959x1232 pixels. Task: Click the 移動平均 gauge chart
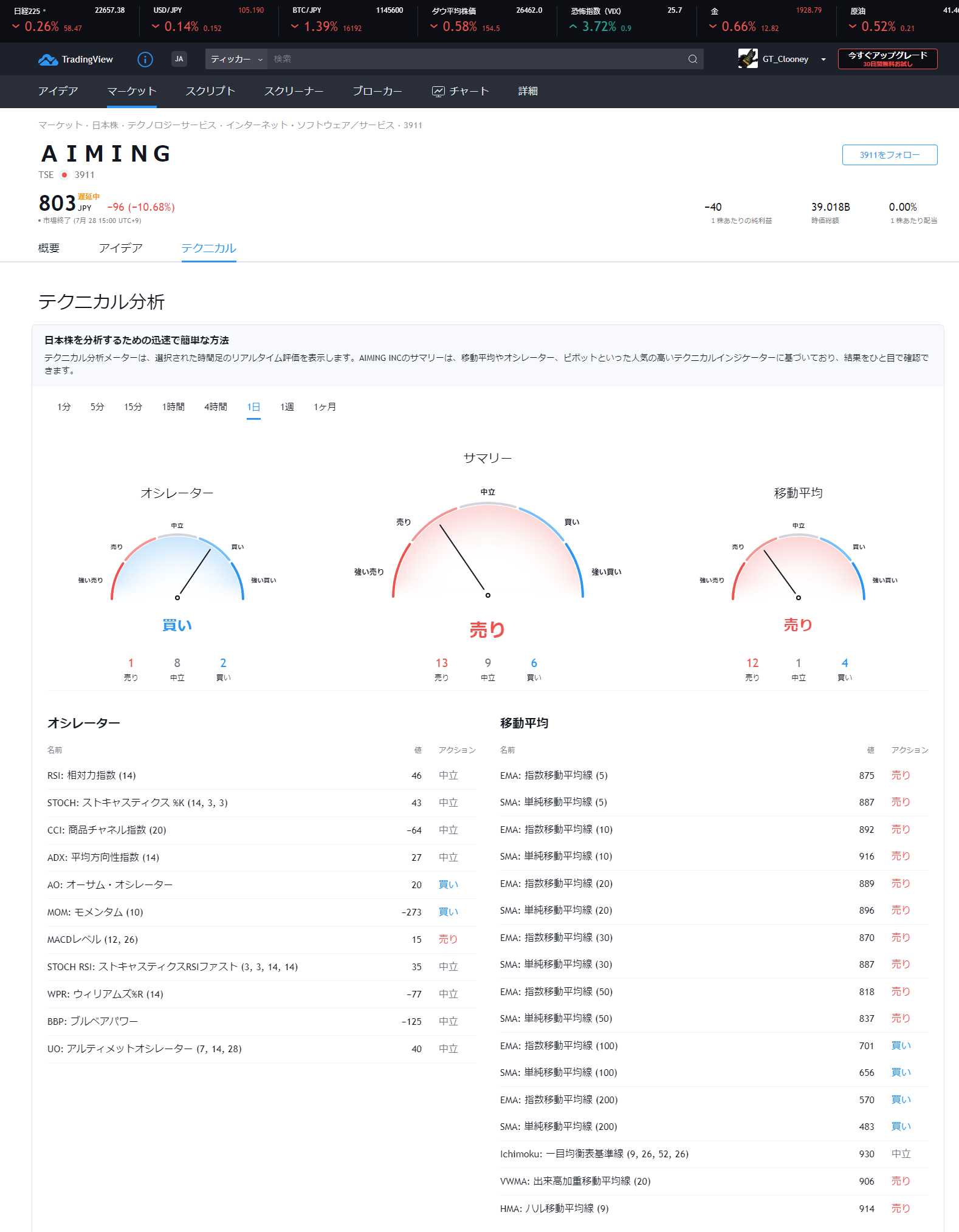[798, 567]
